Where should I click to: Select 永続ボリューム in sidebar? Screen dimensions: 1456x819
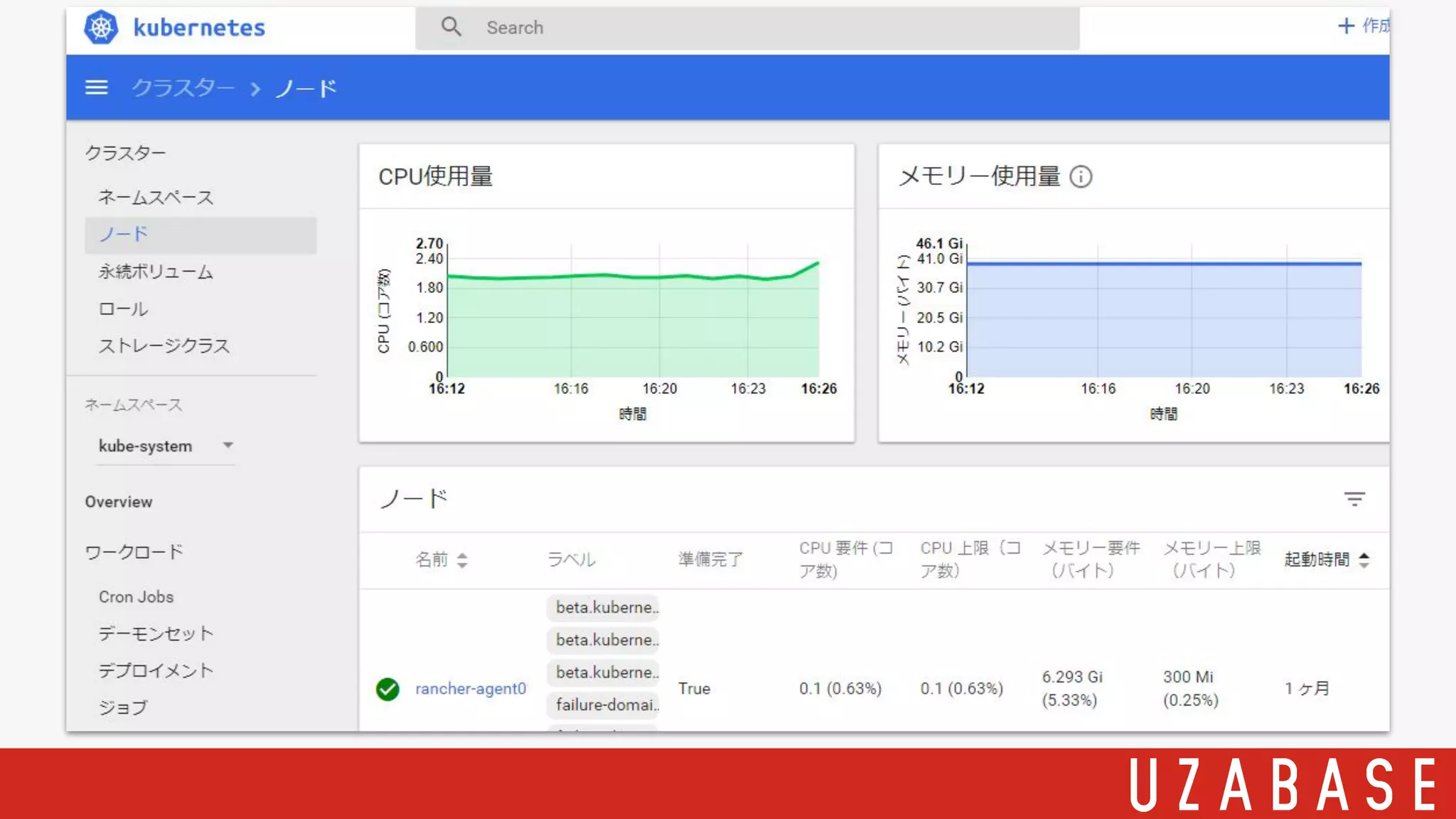[x=156, y=272]
